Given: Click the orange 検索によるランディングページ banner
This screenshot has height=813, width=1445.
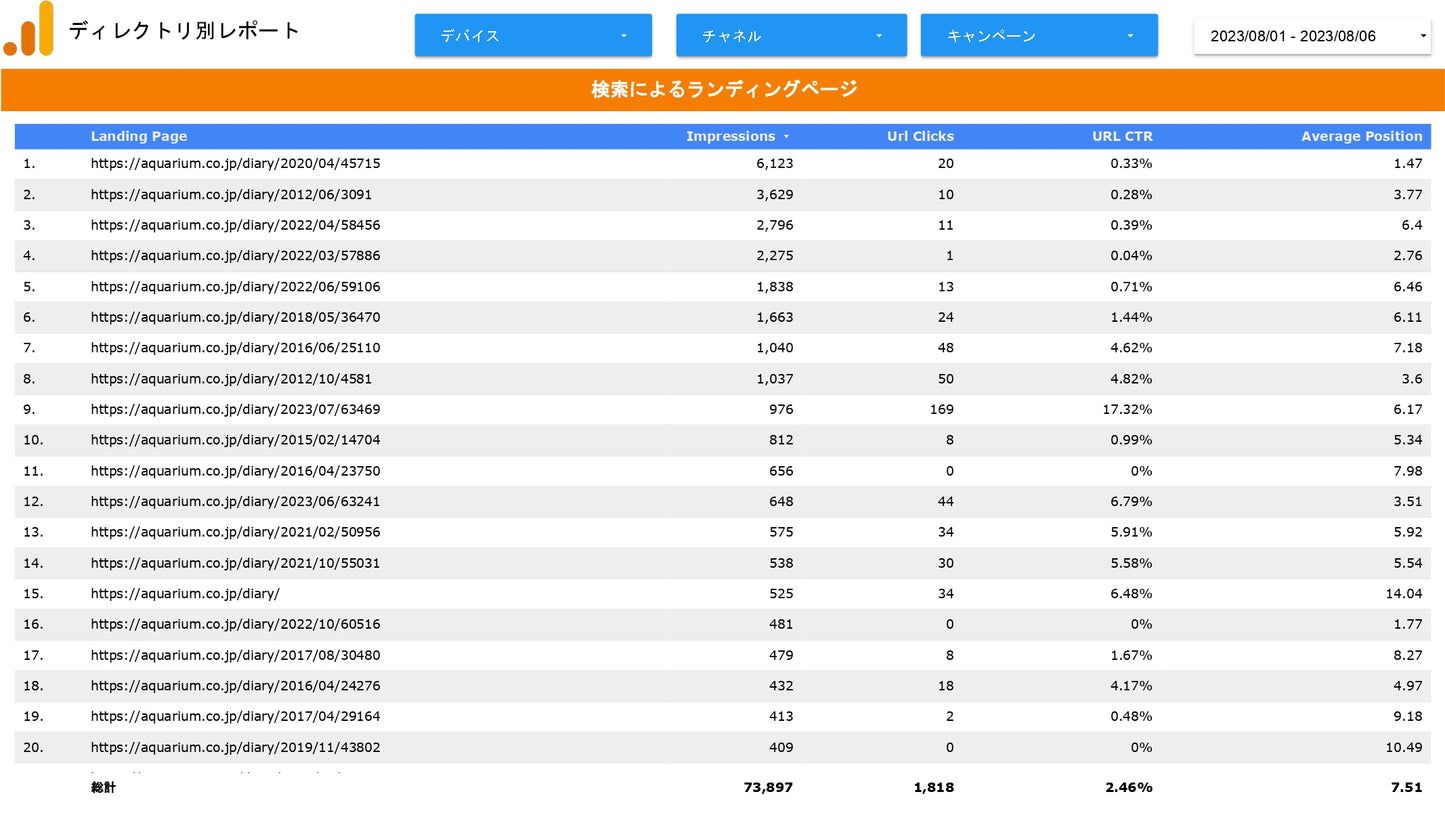Looking at the screenshot, I should 723,90.
